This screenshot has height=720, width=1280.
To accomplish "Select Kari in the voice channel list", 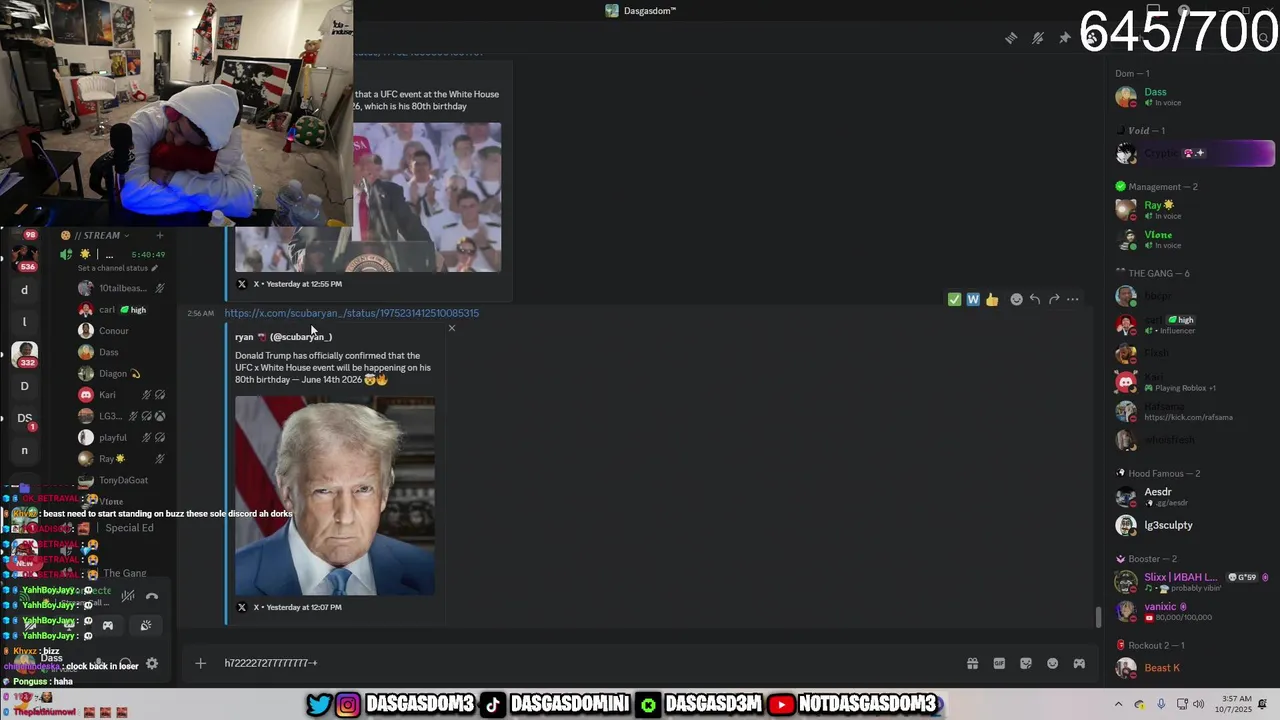I will (123, 394).
